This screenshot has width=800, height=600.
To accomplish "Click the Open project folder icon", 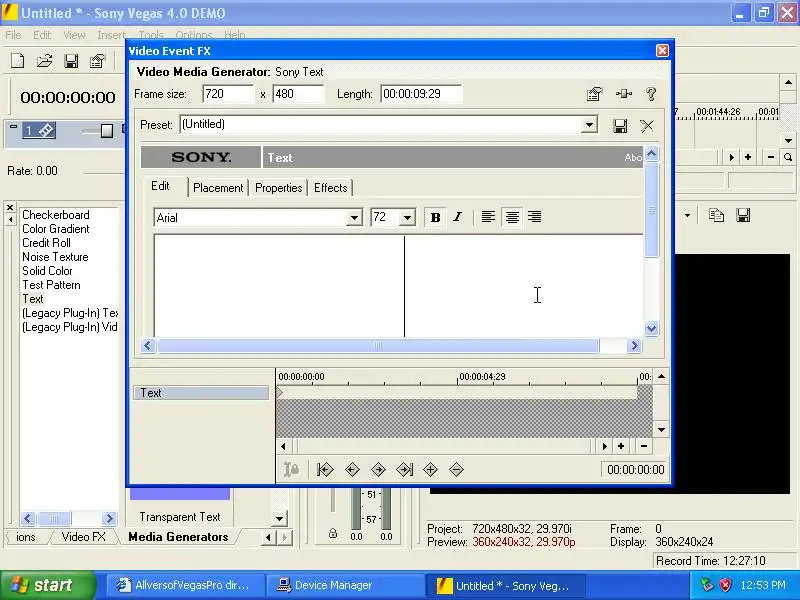I will click(44, 61).
